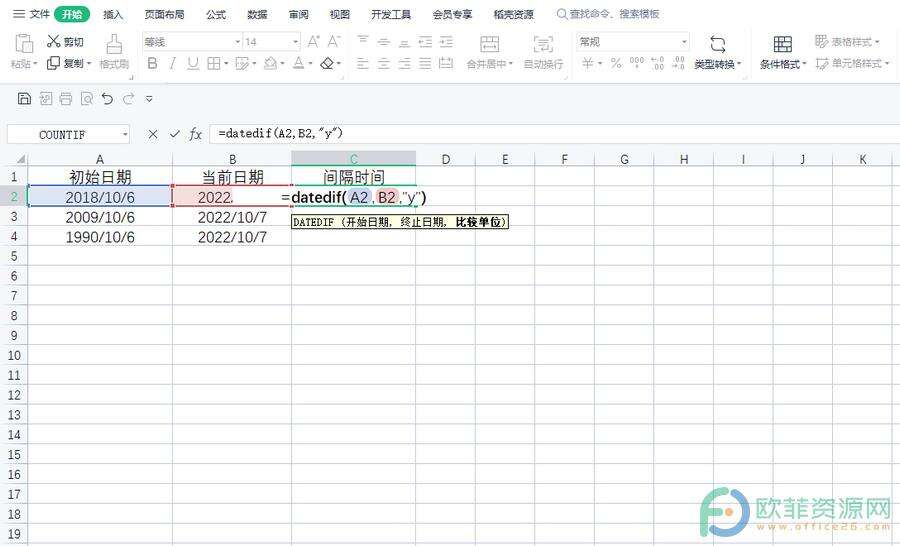The width and height of the screenshot is (900, 546).
Task: Confirm the formula with the checkmark
Action: (x=174, y=134)
